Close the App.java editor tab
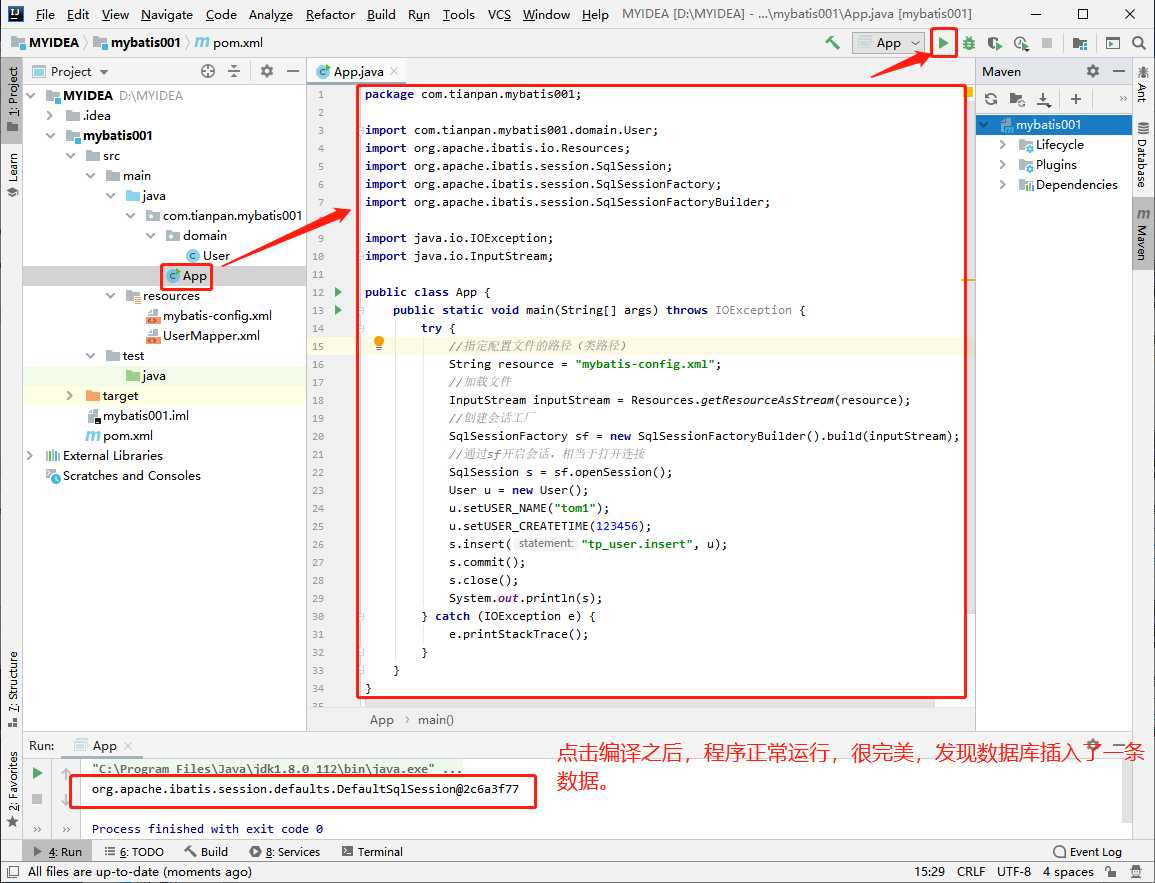Screen dimensions: 1155x883 394,71
